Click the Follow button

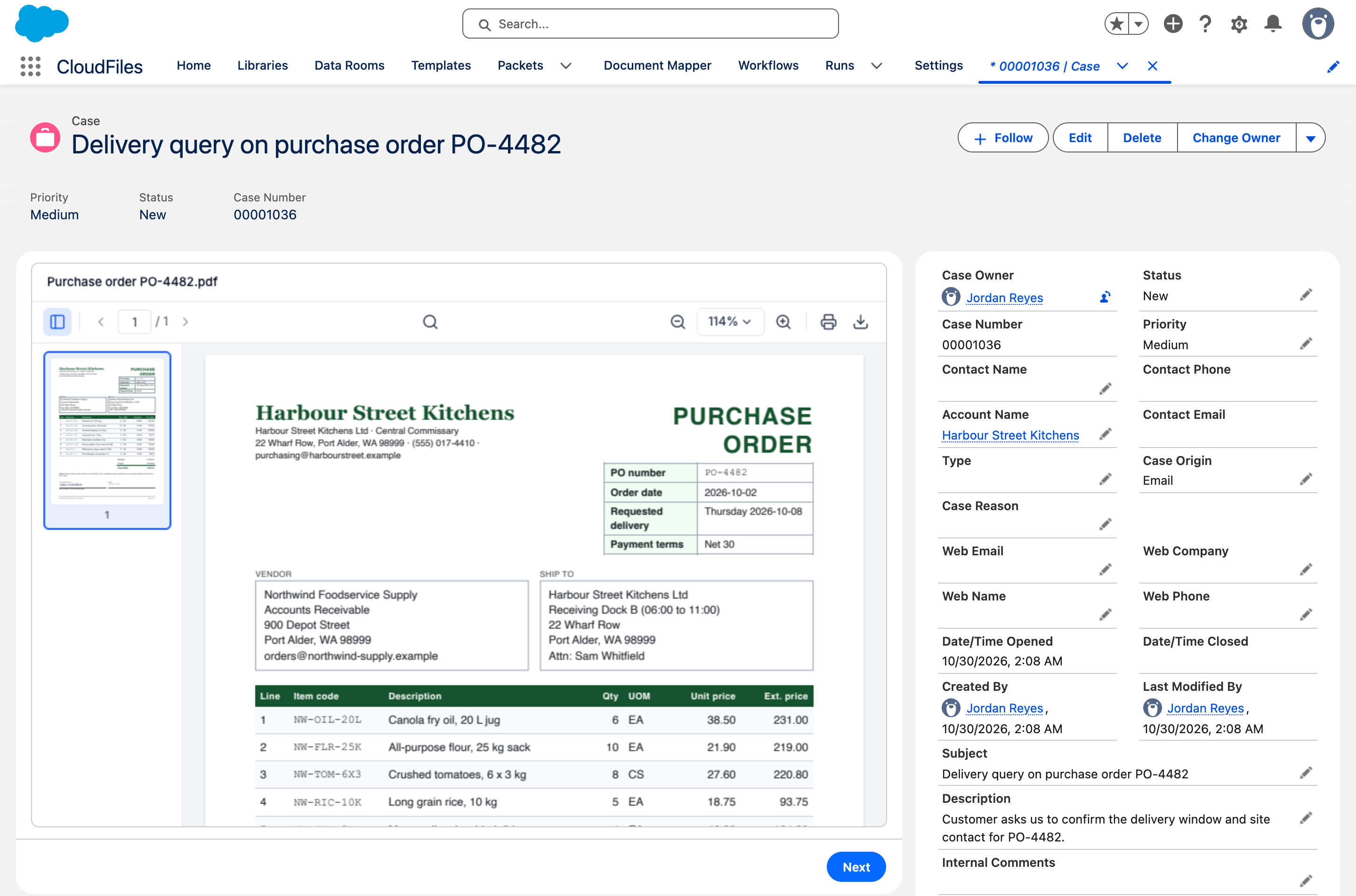(1003, 138)
